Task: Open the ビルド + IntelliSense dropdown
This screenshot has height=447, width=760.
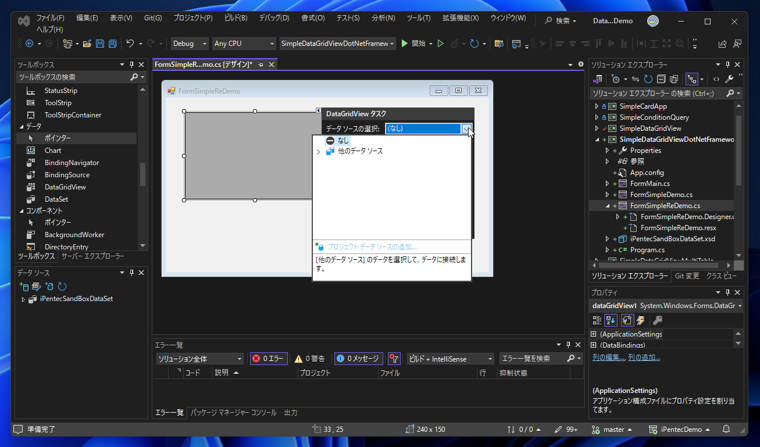Action: pos(450,359)
